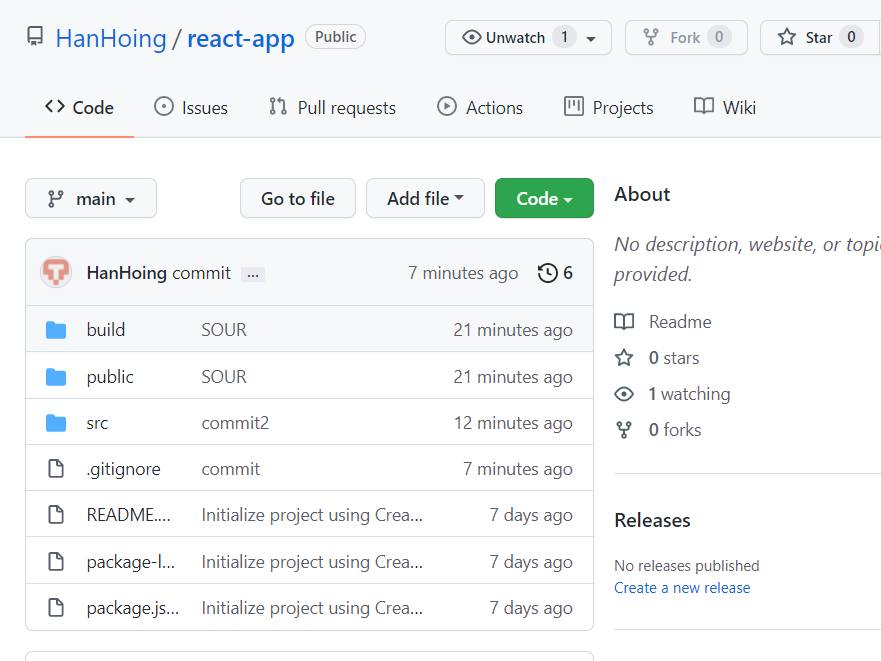Click the Unwatch button
881x661 pixels.
(528, 38)
